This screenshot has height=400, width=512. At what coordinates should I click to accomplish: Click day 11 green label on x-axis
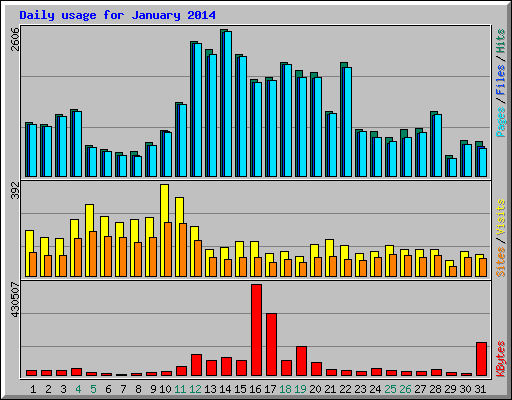(x=180, y=389)
